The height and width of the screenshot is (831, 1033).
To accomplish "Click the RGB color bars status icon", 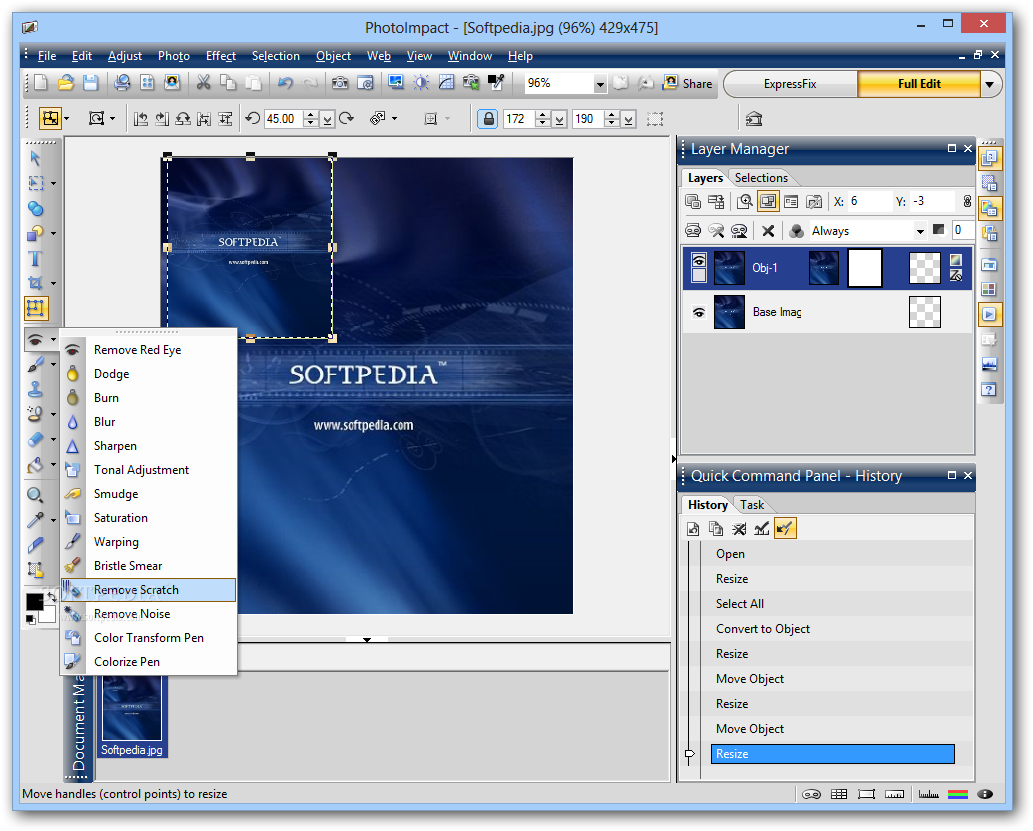I will tap(957, 794).
